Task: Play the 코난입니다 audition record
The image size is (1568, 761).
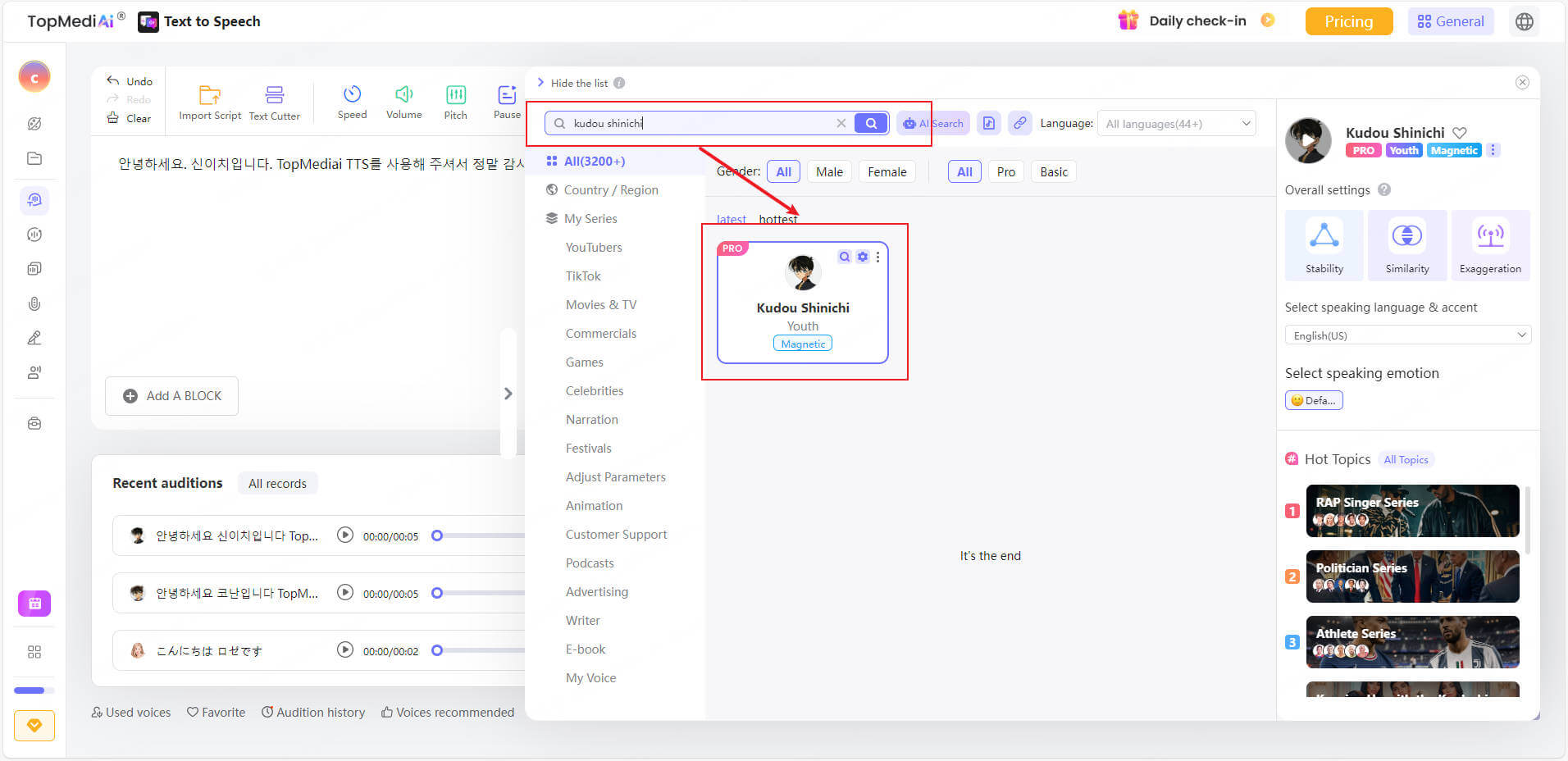Action: pos(345,592)
